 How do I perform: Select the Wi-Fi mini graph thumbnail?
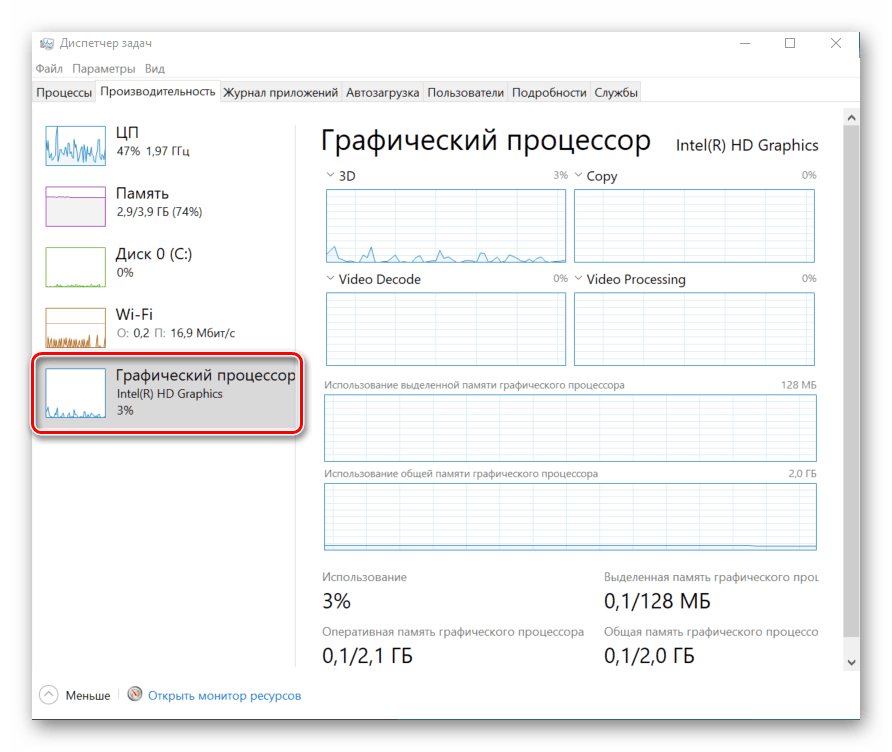[76, 328]
